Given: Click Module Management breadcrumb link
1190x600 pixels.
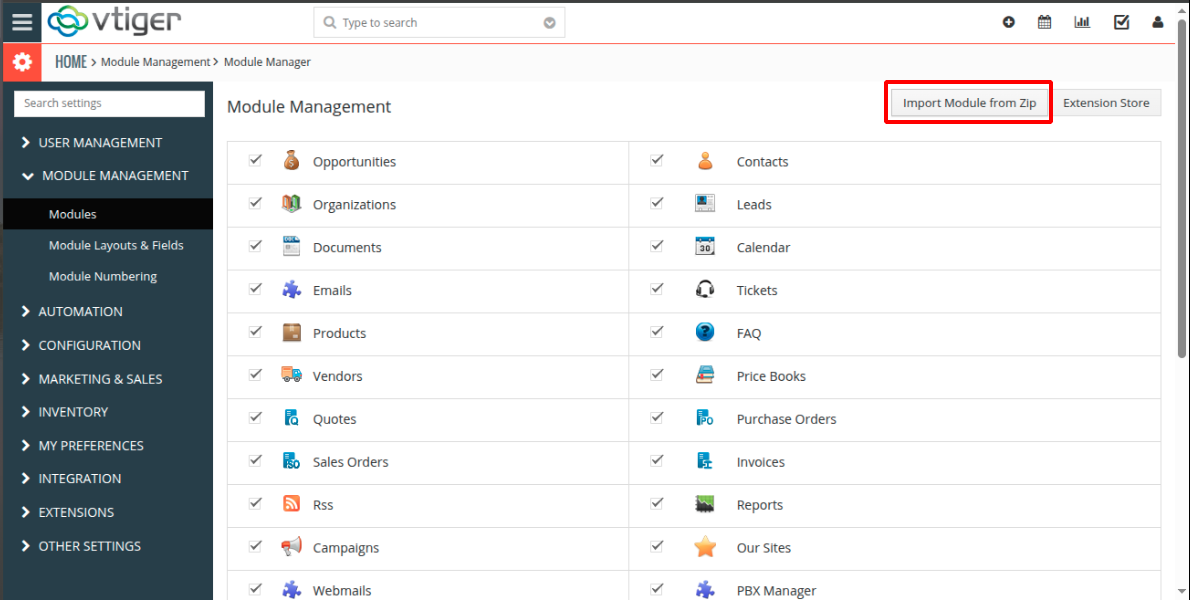Looking at the screenshot, I should pos(156,62).
